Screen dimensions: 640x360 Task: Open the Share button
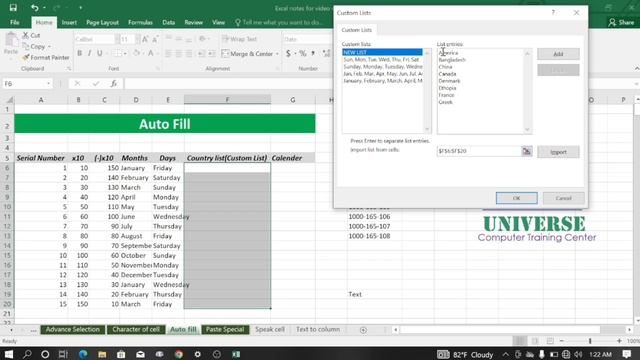tap(621, 22)
